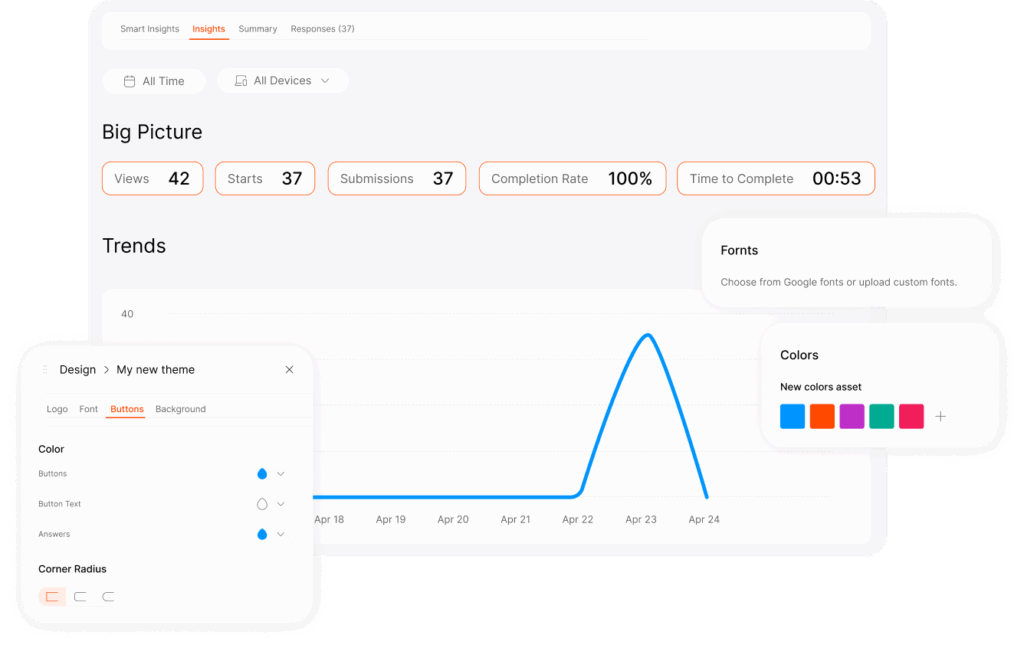Screen dimensions: 1024x648
Task: Click the devices icon in All Devices filter
Action: [x=240, y=81]
